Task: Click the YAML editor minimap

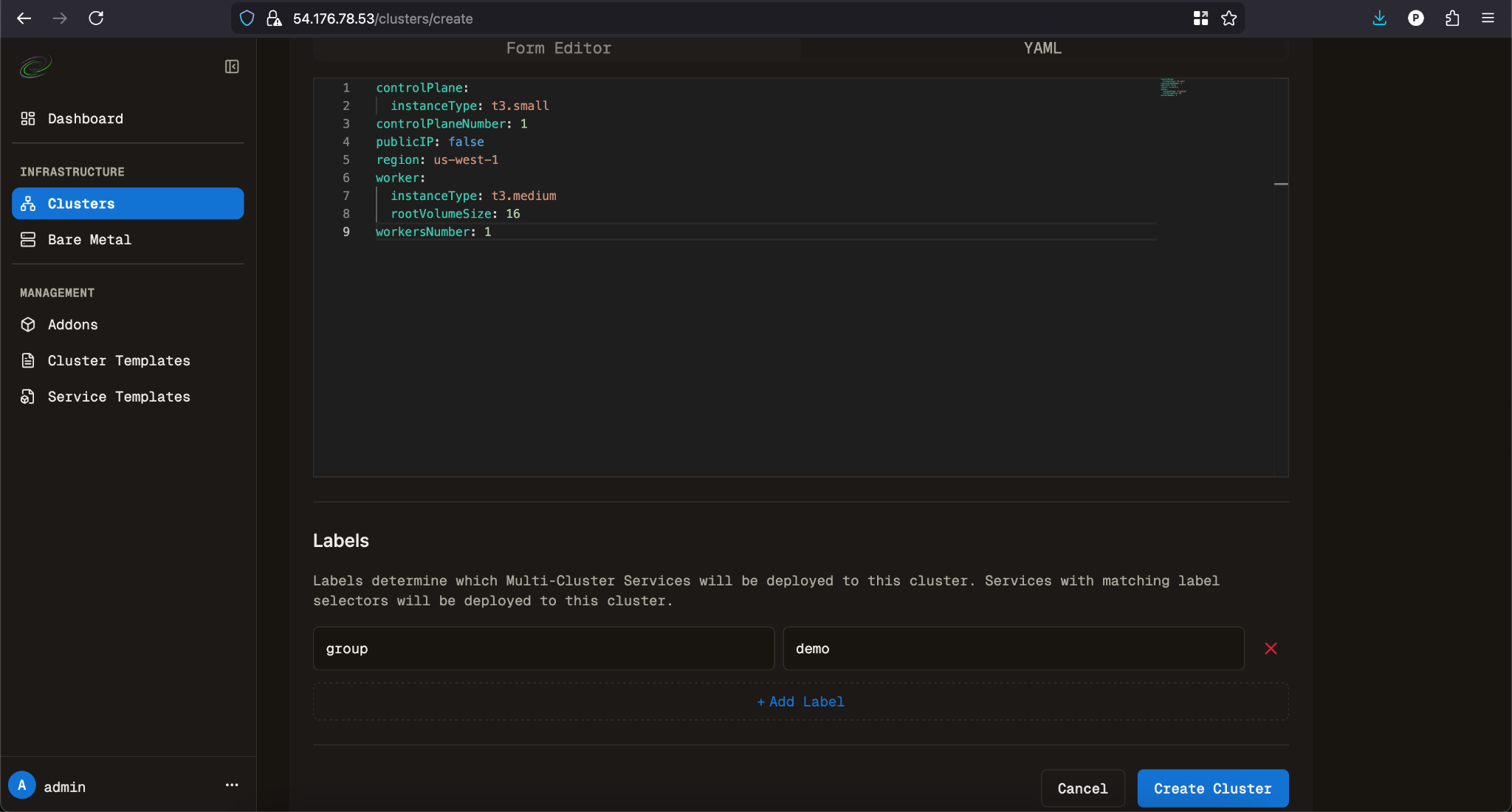Action: 1172,88
